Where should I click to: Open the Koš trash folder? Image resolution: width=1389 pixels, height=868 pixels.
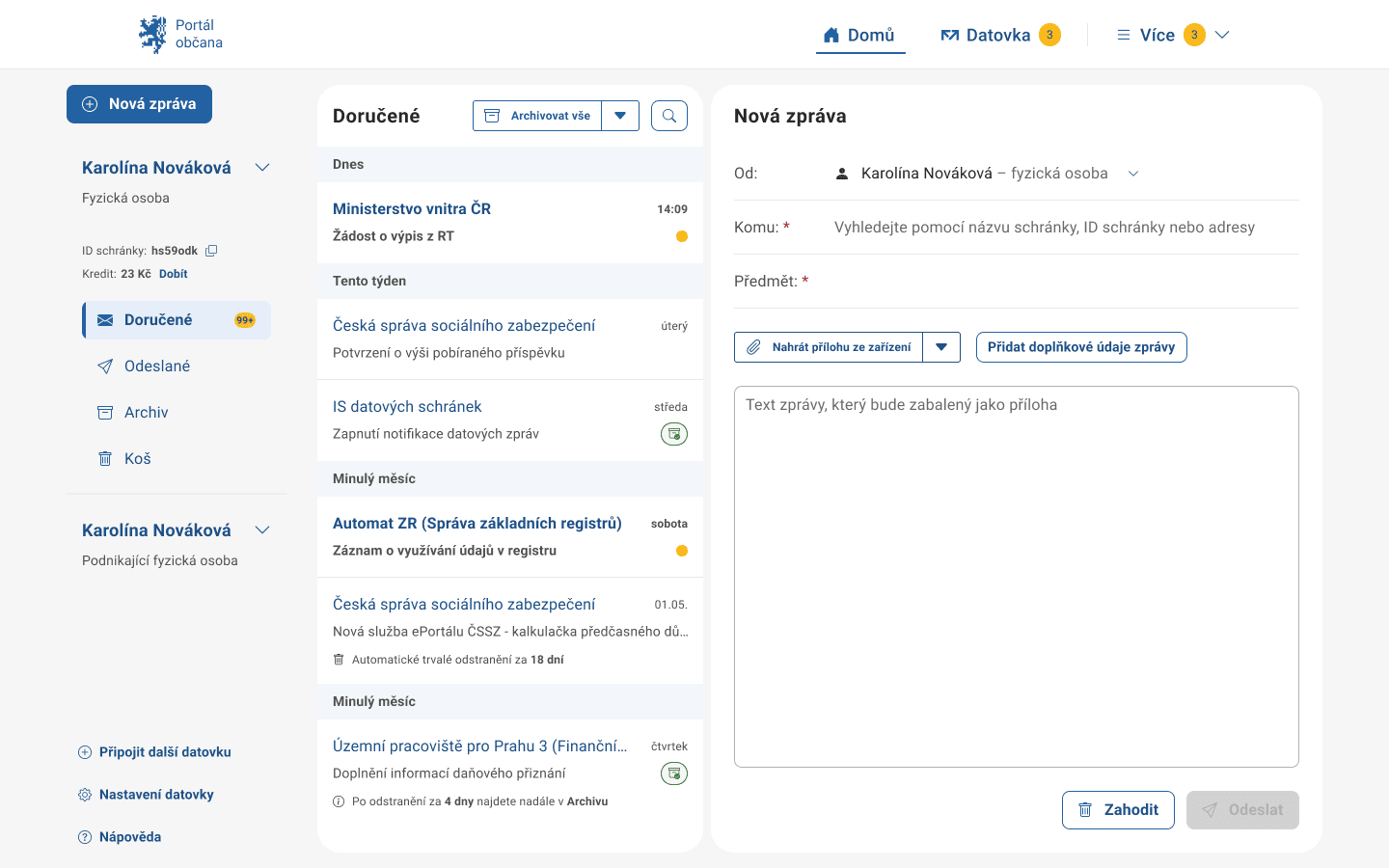[137, 459]
